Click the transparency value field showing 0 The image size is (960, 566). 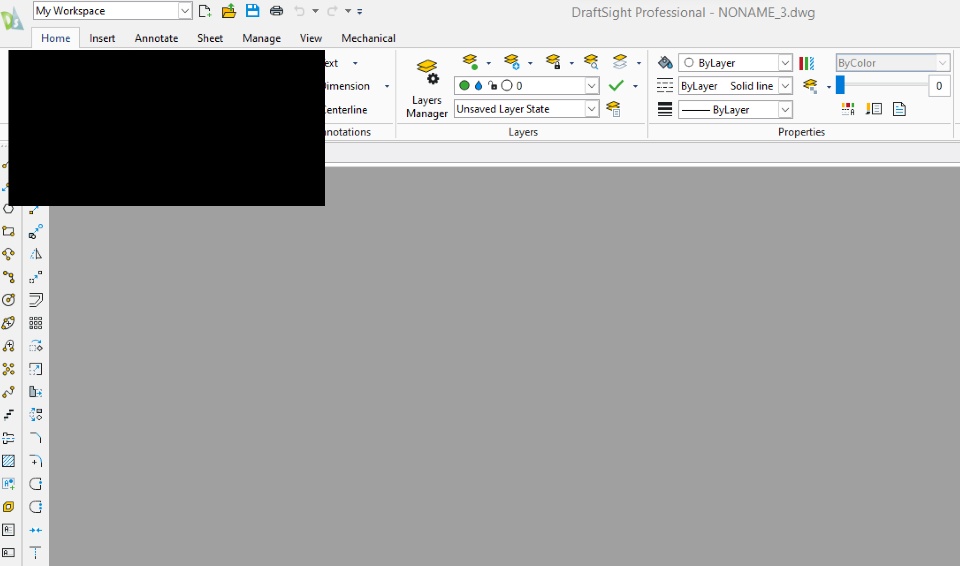point(939,86)
